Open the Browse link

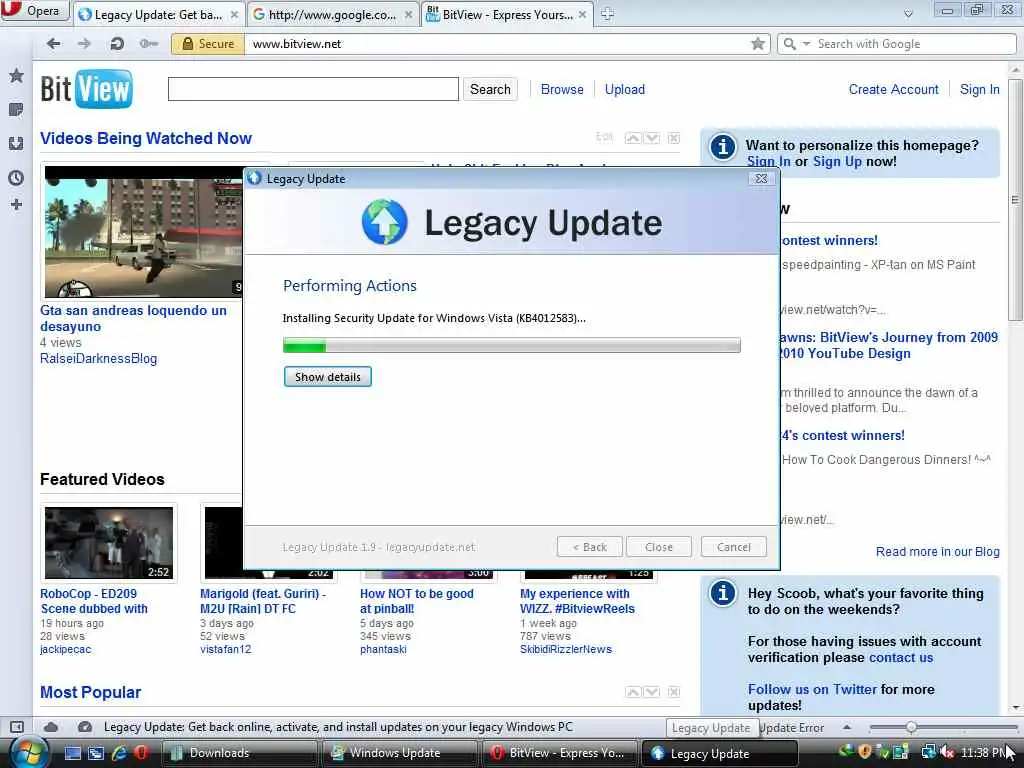pyautogui.click(x=562, y=89)
